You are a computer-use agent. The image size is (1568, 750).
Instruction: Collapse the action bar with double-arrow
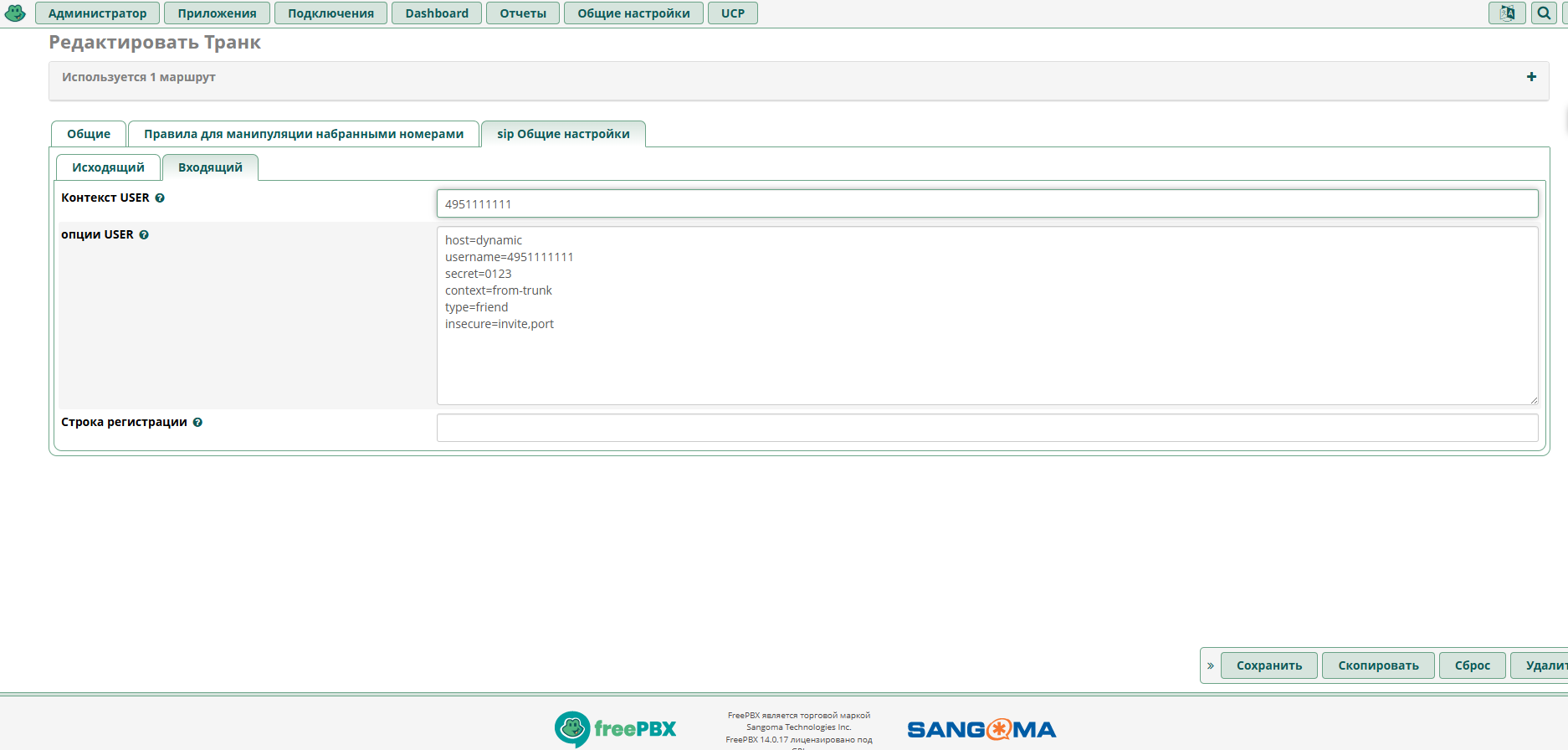tap(1210, 666)
